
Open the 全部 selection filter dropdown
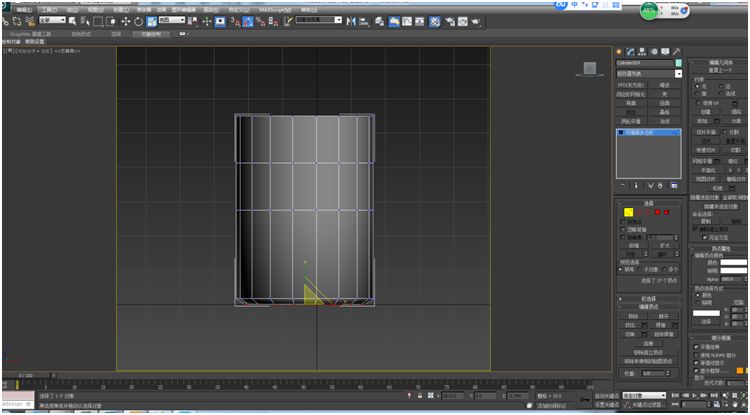tap(52, 20)
